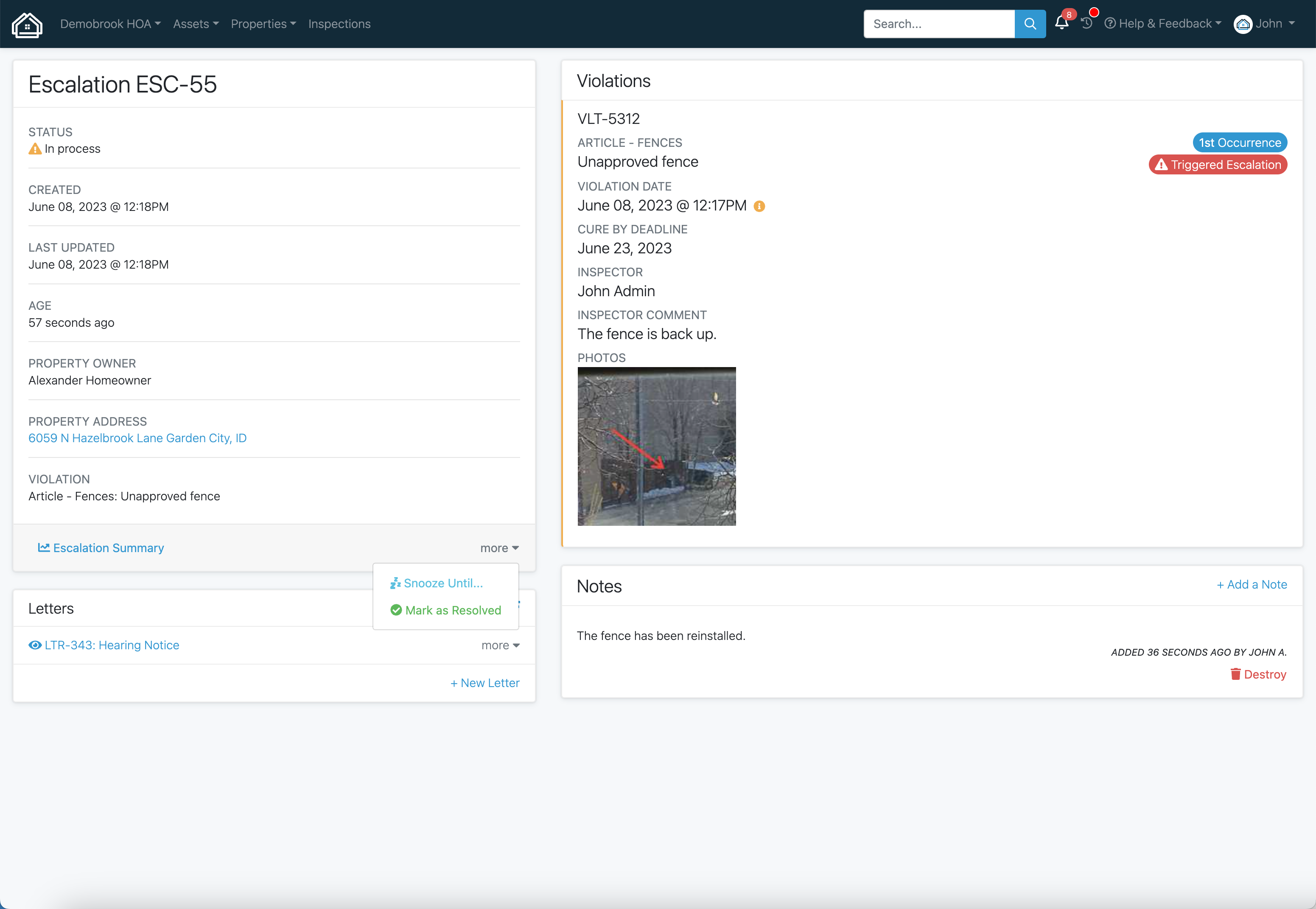Open the John account dropdown
Screen dimensions: 1316x909
click(x=1264, y=24)
